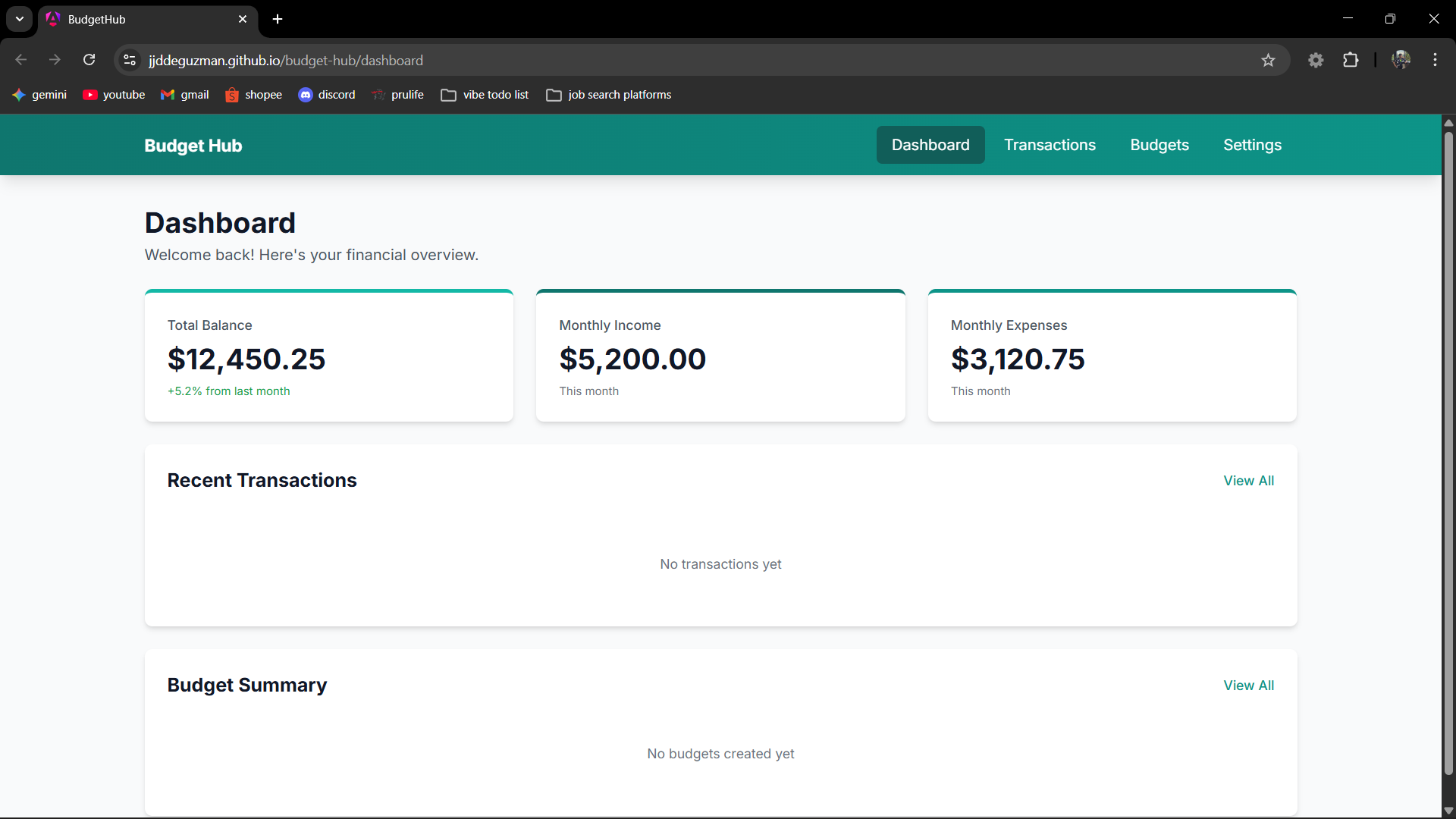This screenshot has height=819, width=1456.
Task: Bookmark this page with star icon
Action: click(x=1268, y=60)
